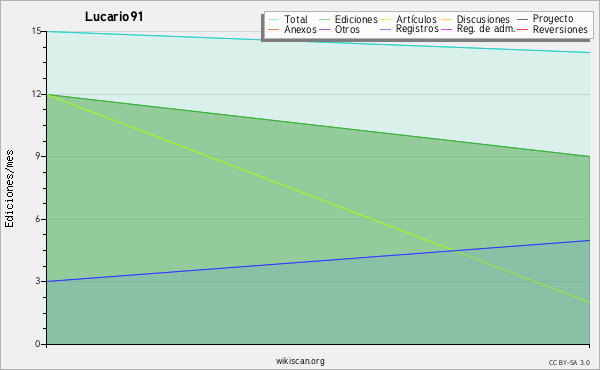This screenshot has height=370, width=600.
Task: Click the CC BY-SA 3.0 license text
Action: [569, 362]
